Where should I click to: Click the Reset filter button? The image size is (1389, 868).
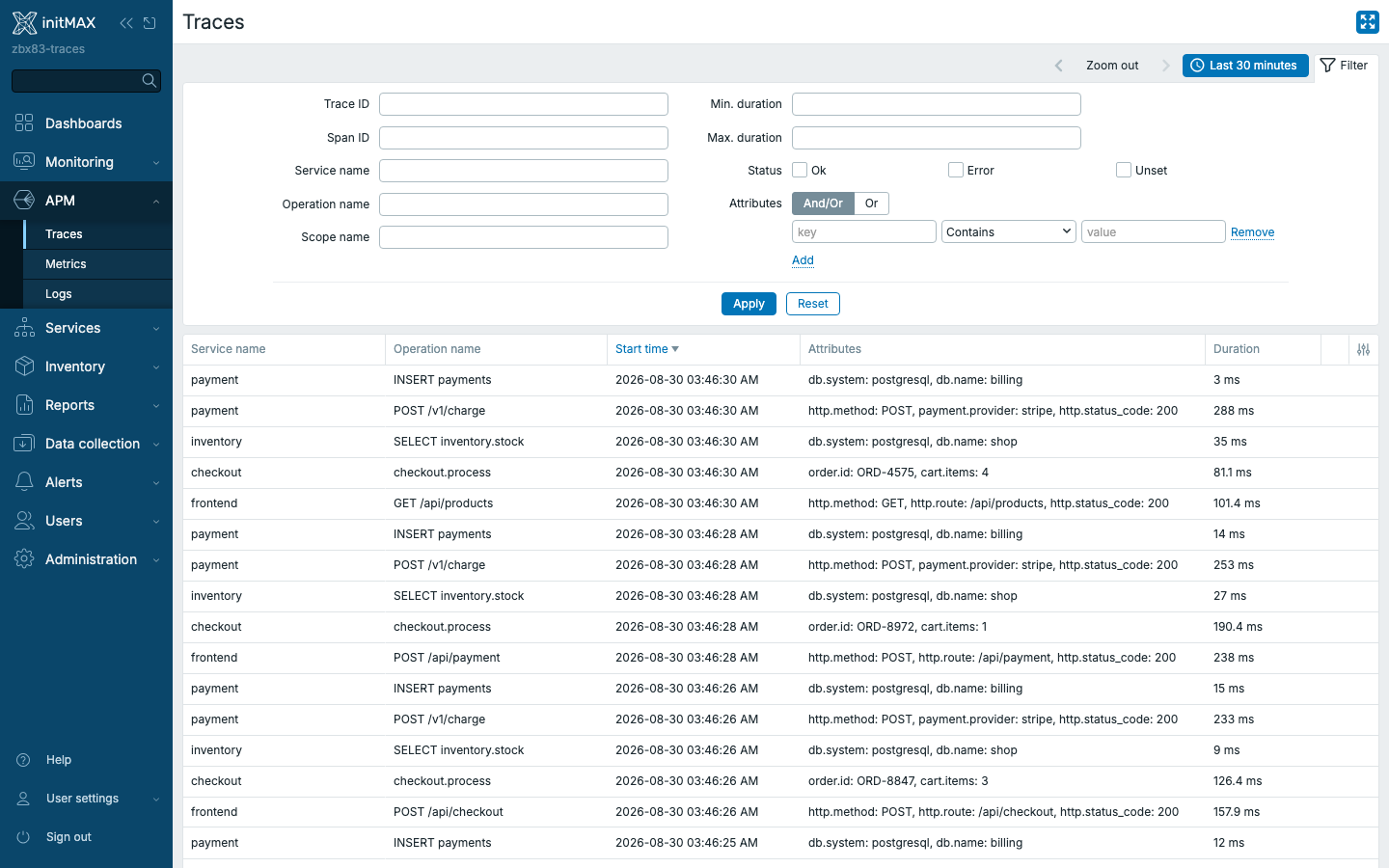(x=813, y=304)
